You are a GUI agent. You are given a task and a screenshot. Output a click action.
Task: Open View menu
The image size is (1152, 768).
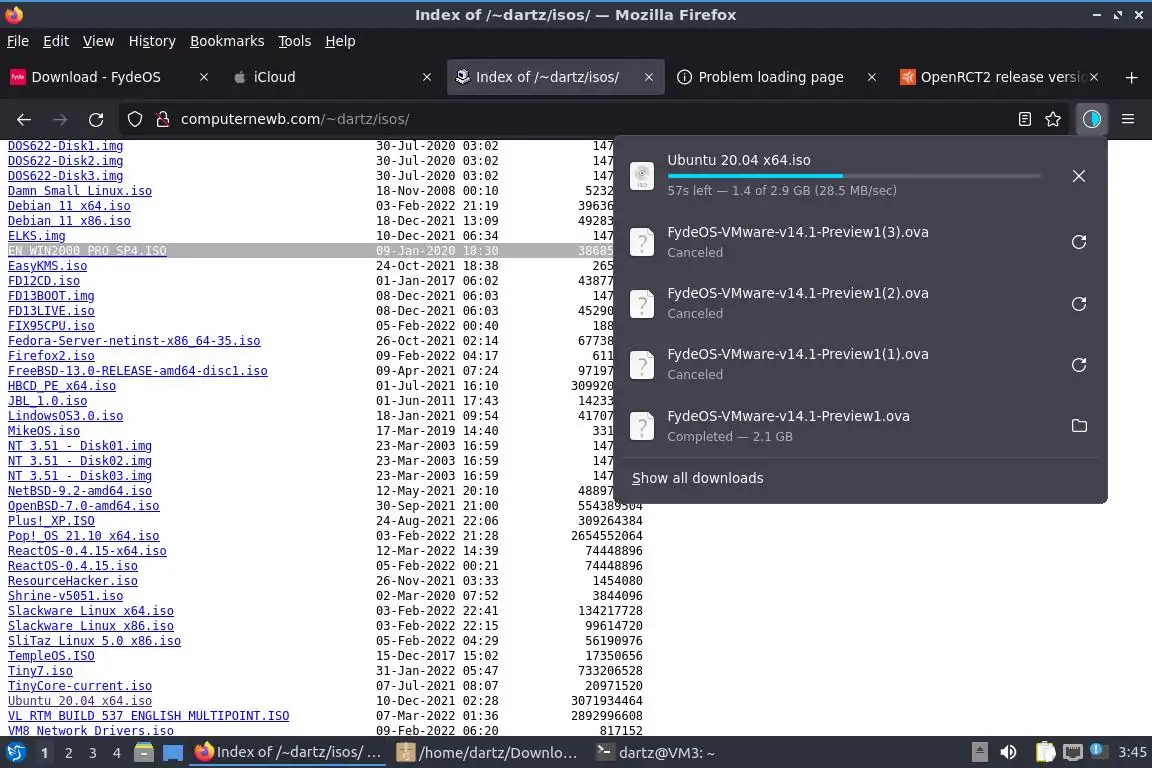click(98, 41)
